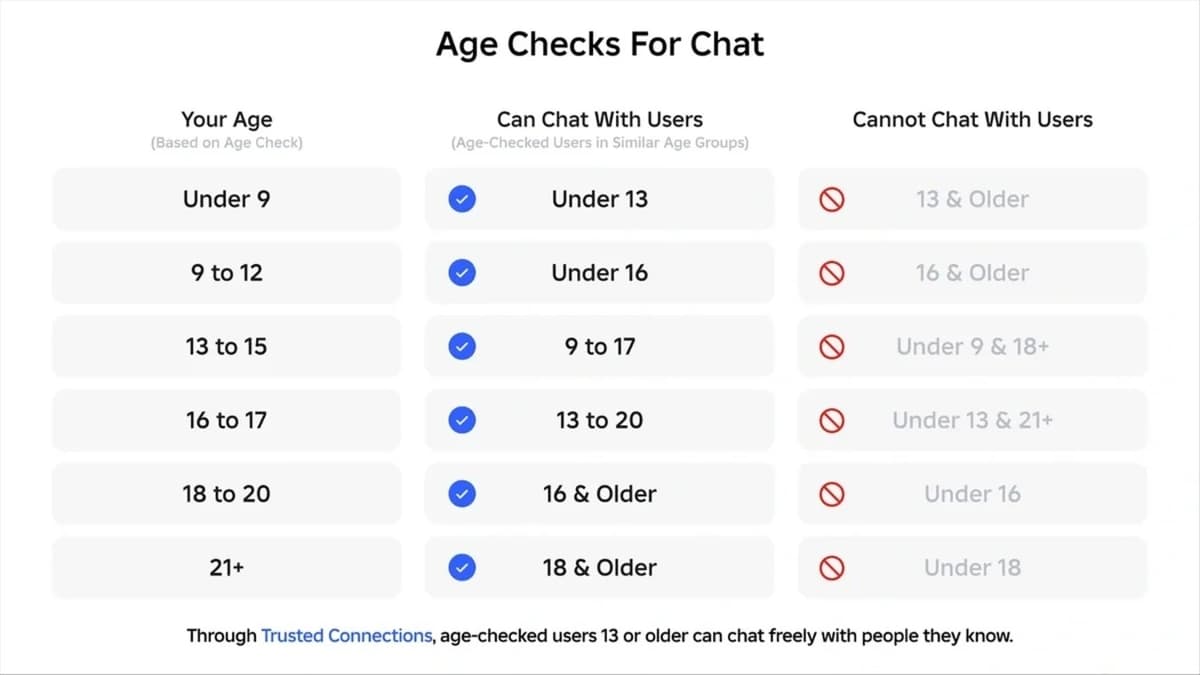The width and height of the screenshot is (1200, 675).
Task: Select the 13 to 15 age row
Action: point(227,347)
